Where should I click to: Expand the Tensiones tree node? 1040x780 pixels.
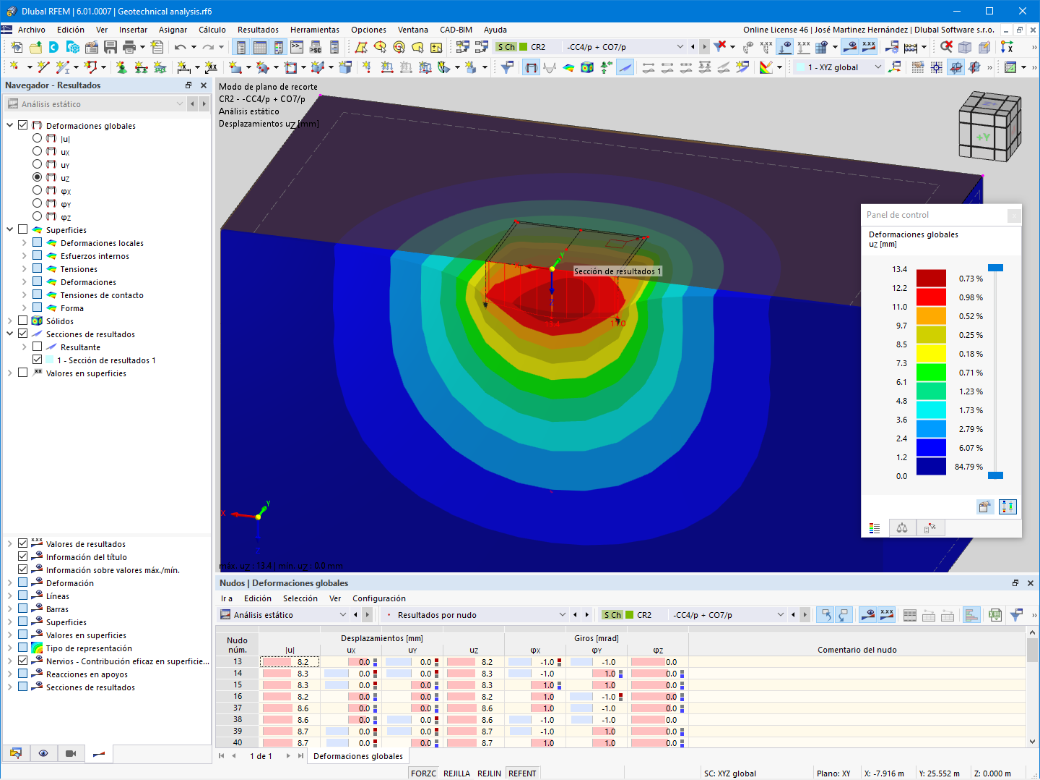[24, 269]
